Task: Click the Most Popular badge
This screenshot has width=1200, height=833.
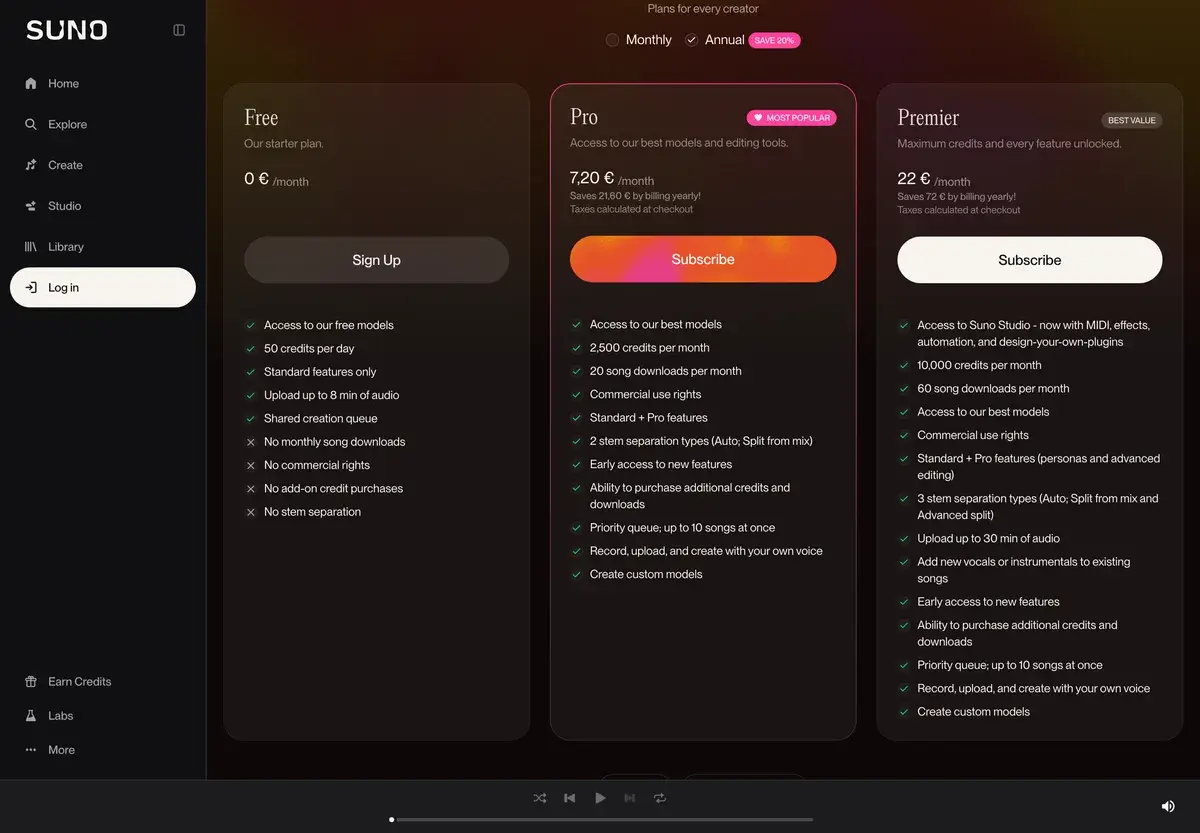Action: pyautogui.click(x=791, y=118)
